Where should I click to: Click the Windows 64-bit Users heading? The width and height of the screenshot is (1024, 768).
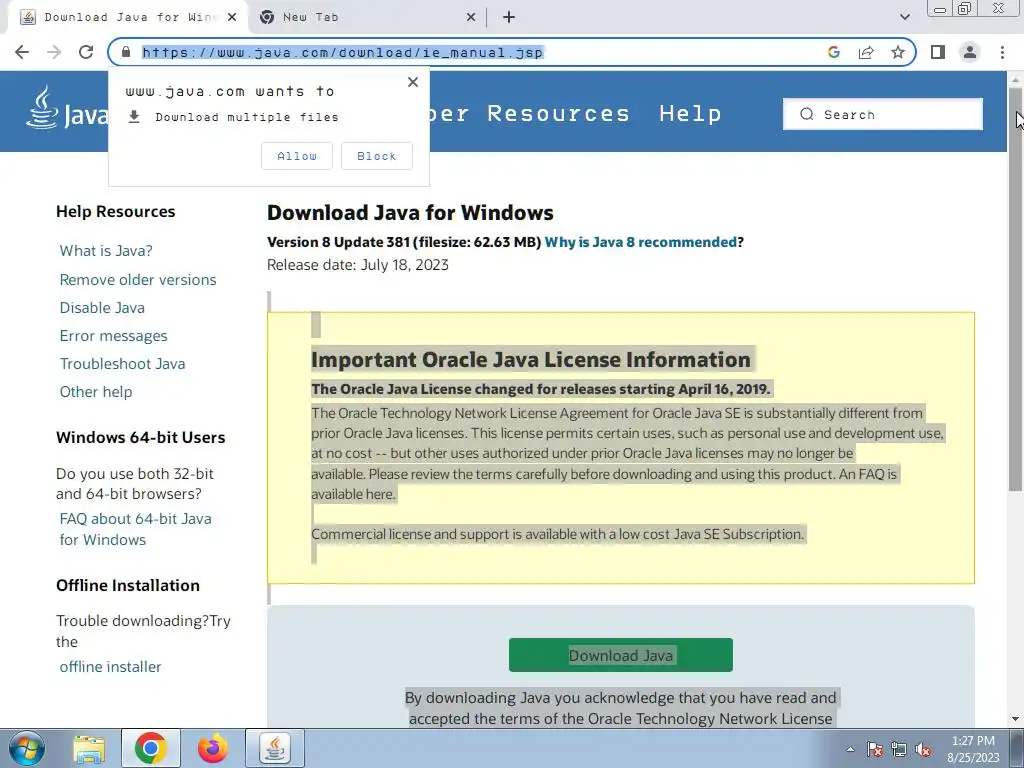140,438
